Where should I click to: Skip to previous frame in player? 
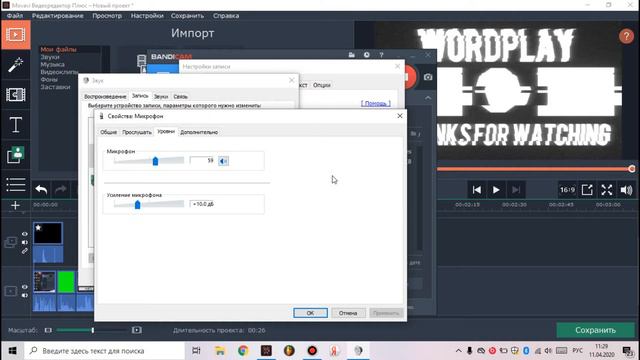pyautogui.click(x=476, y=190)
